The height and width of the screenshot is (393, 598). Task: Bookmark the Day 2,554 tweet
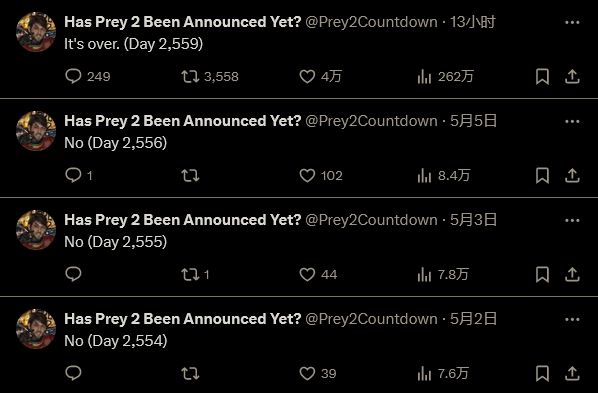click(x=542, y=373)
